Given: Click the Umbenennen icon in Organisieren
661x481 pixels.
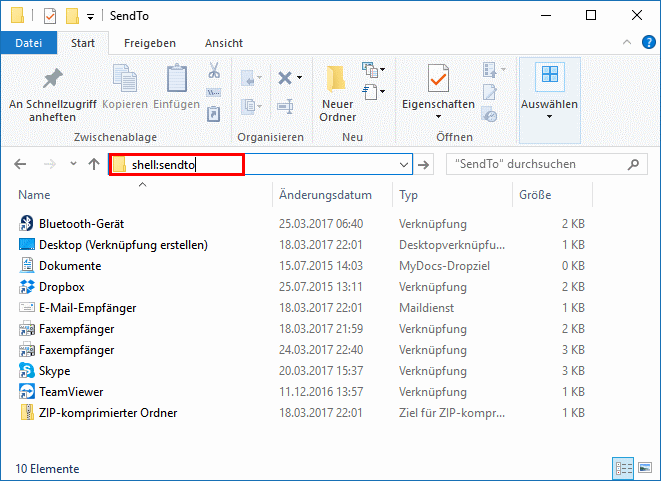Looking at the screenshot, I should (x=285, y=106).
